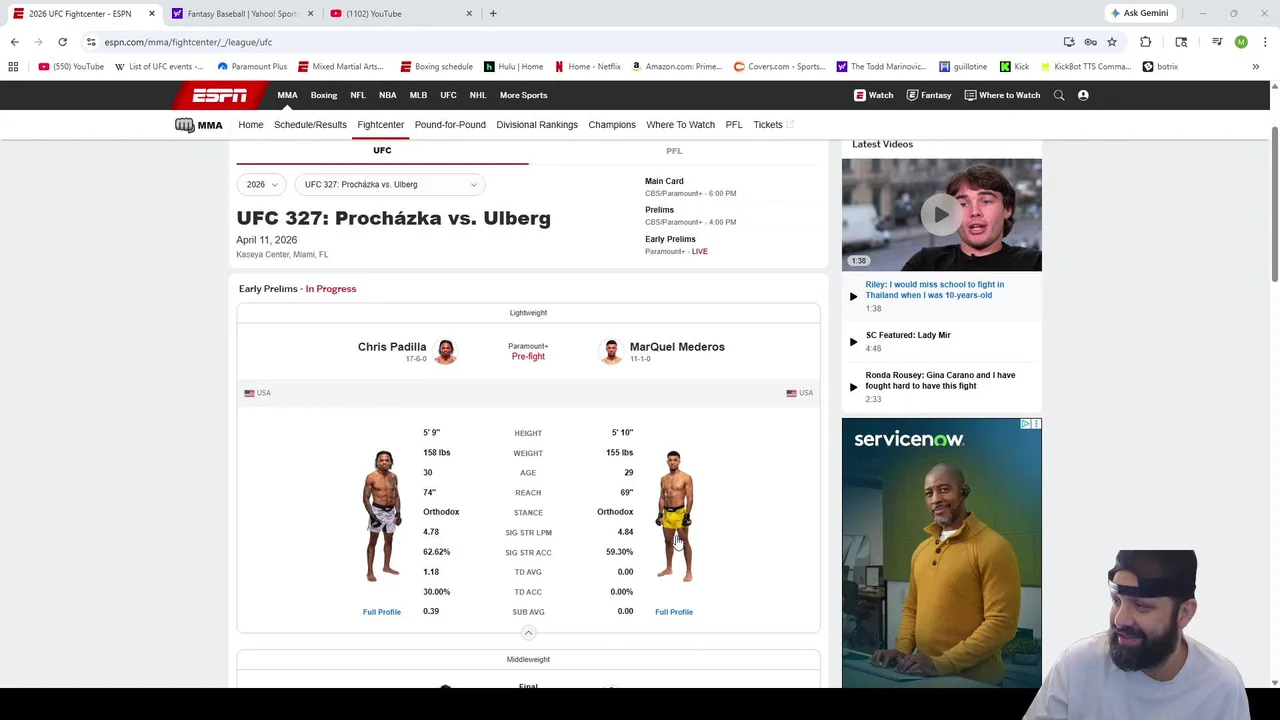This screenshot has height=720, width=1280.
Task: Open the PFL item in the MMA menu
Action: pyautogui.click(x=734, y=125)
